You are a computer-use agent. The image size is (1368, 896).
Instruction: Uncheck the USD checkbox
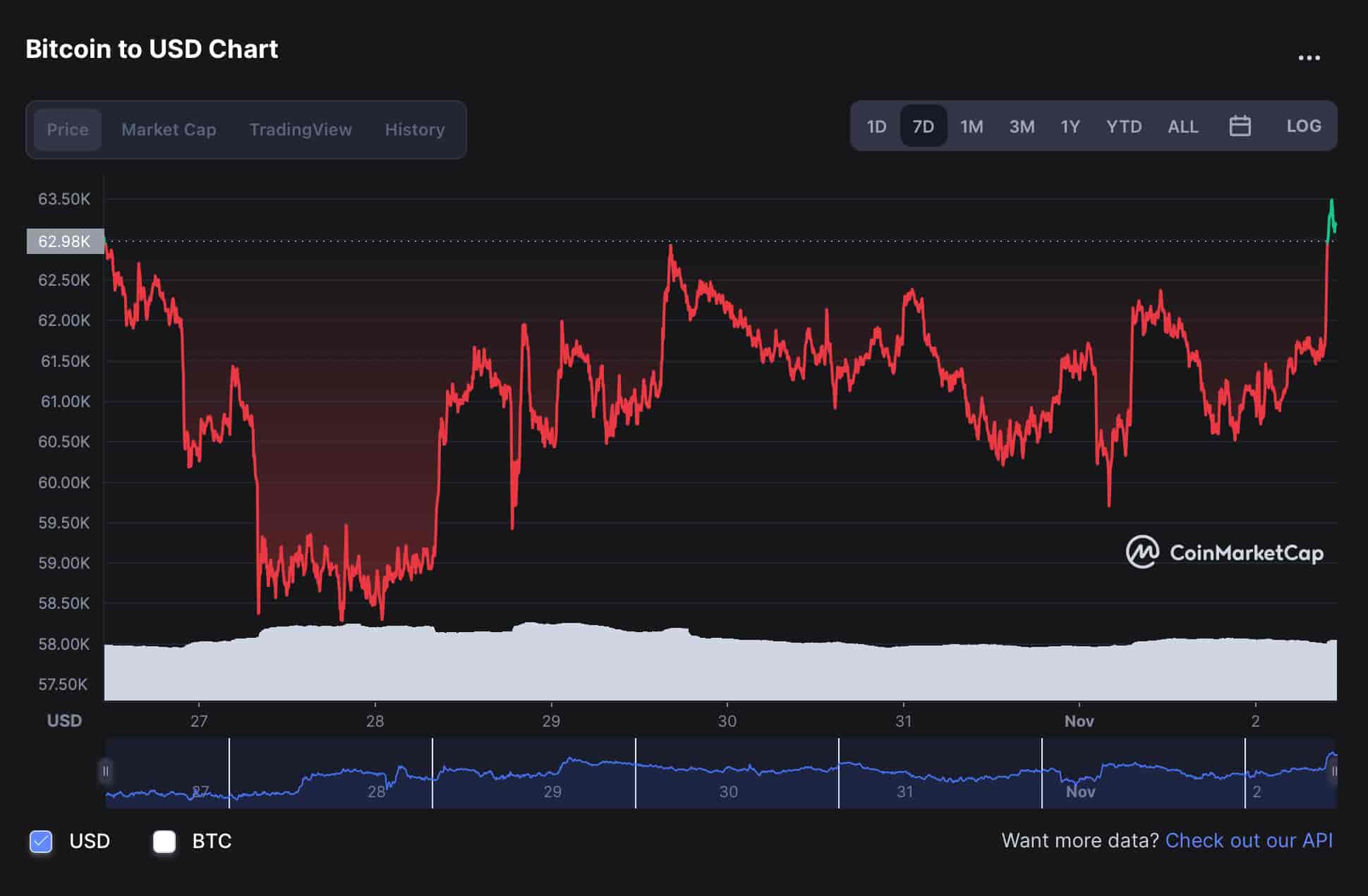click(x=40, y=841)
